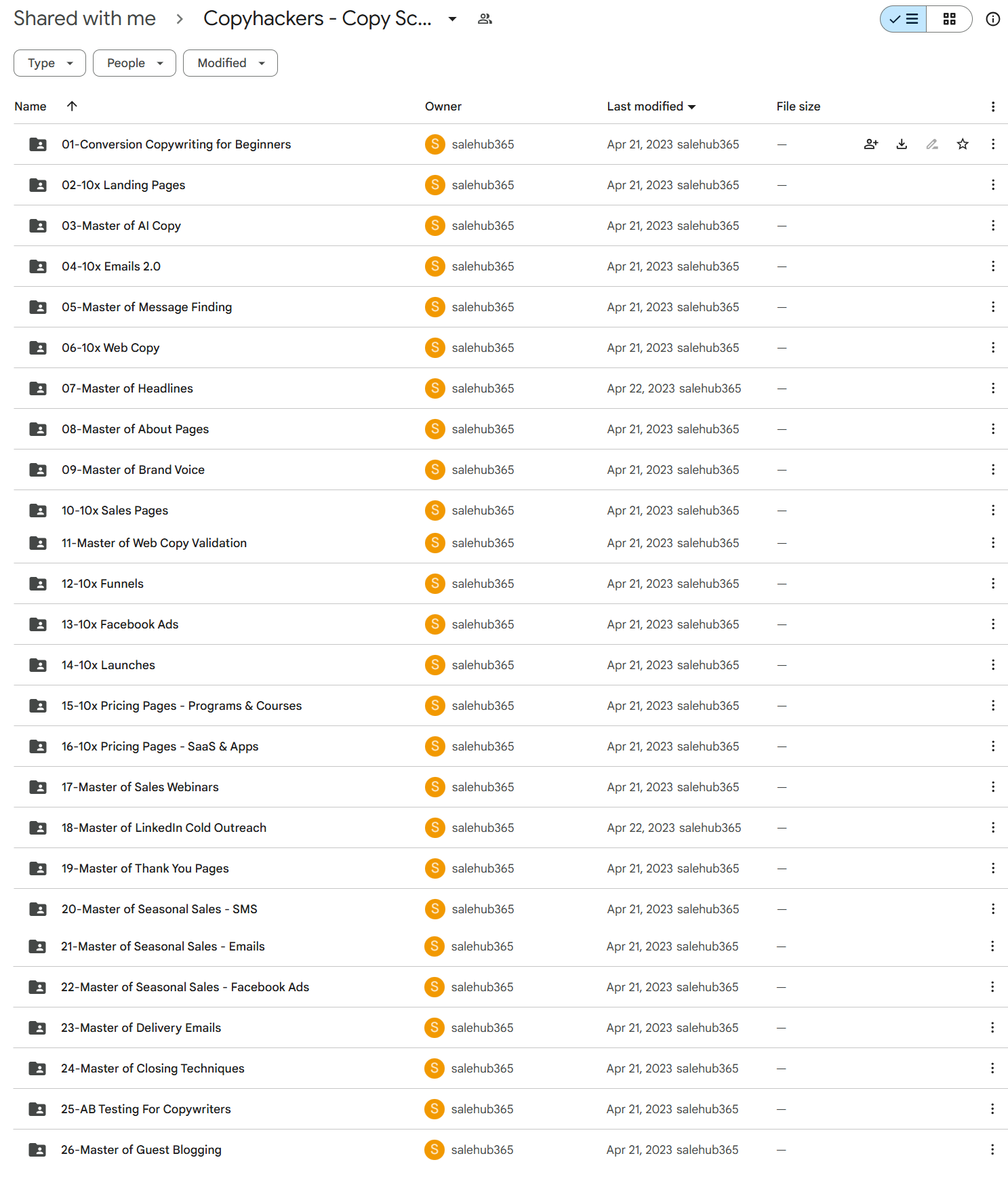Share the 01-Conversion Copywriting for Beginners folder
1008x1179 pixels.
tap(871, 144)
